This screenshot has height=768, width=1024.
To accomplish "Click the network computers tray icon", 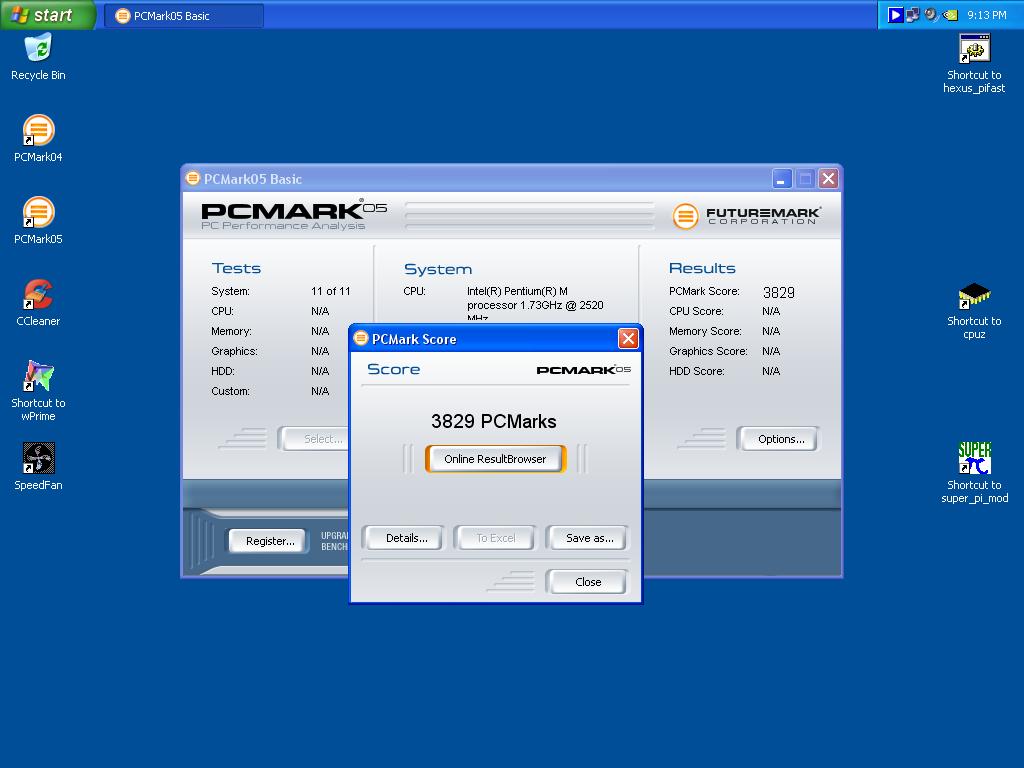I will tap(912, 15).
